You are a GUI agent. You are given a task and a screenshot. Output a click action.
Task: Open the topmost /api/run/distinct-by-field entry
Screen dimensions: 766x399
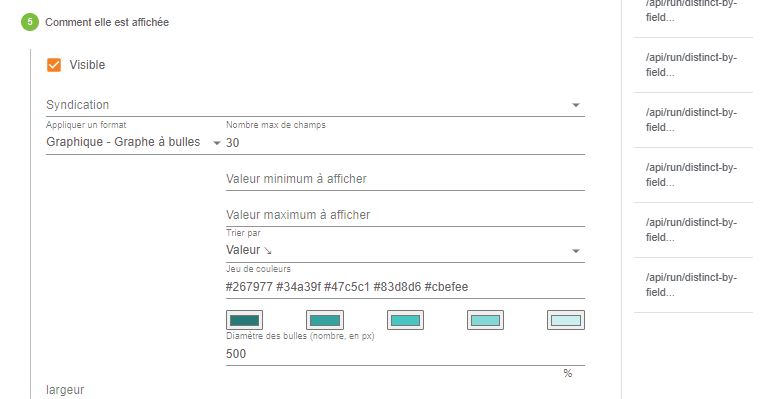(x=693, y=12)
